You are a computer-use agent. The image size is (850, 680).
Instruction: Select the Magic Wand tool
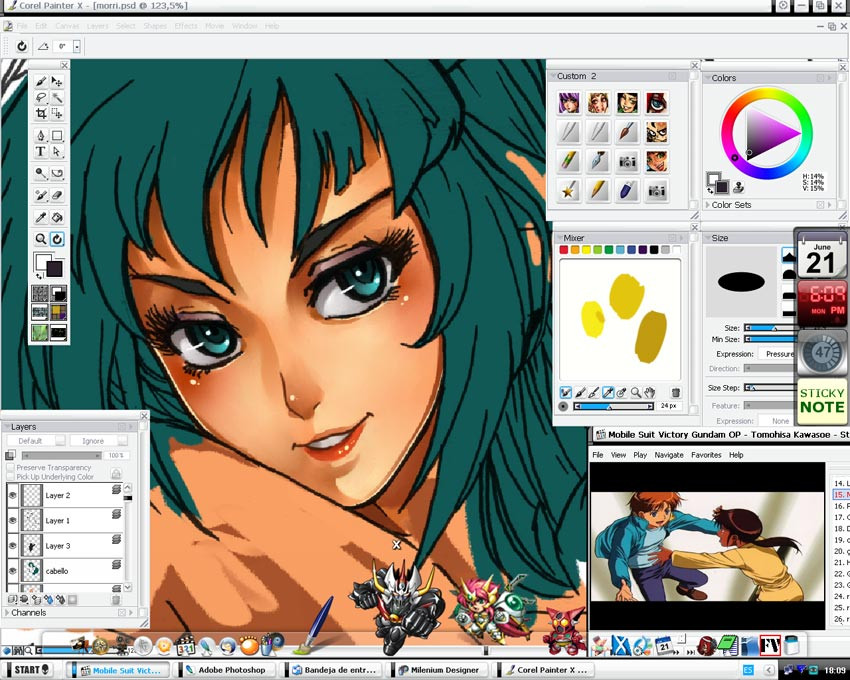[57, 98]
